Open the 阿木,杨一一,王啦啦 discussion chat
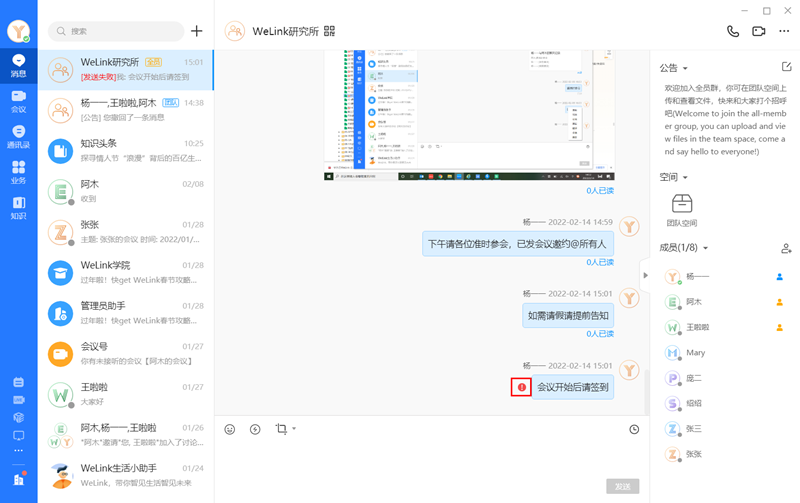Viewport: 800px width, 503px height. pyautogui.click(x=126, y=435)
